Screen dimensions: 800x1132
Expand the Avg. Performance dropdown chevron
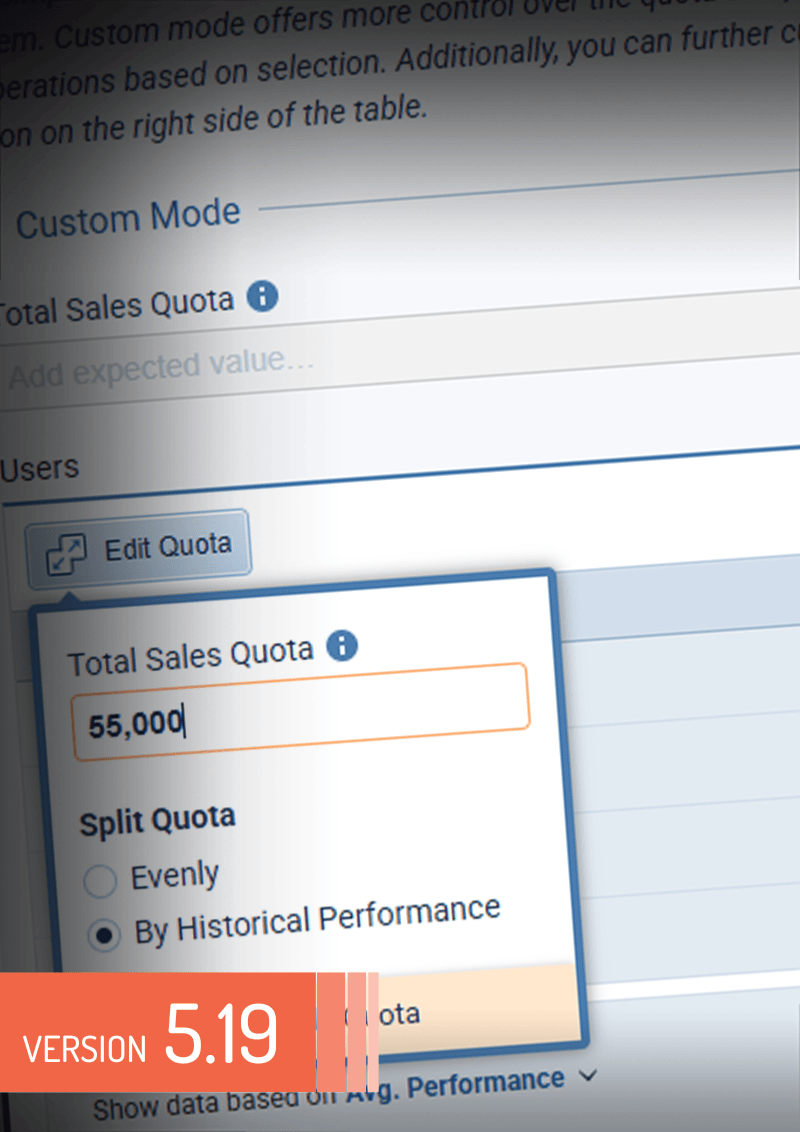[x=588, y=1076]
